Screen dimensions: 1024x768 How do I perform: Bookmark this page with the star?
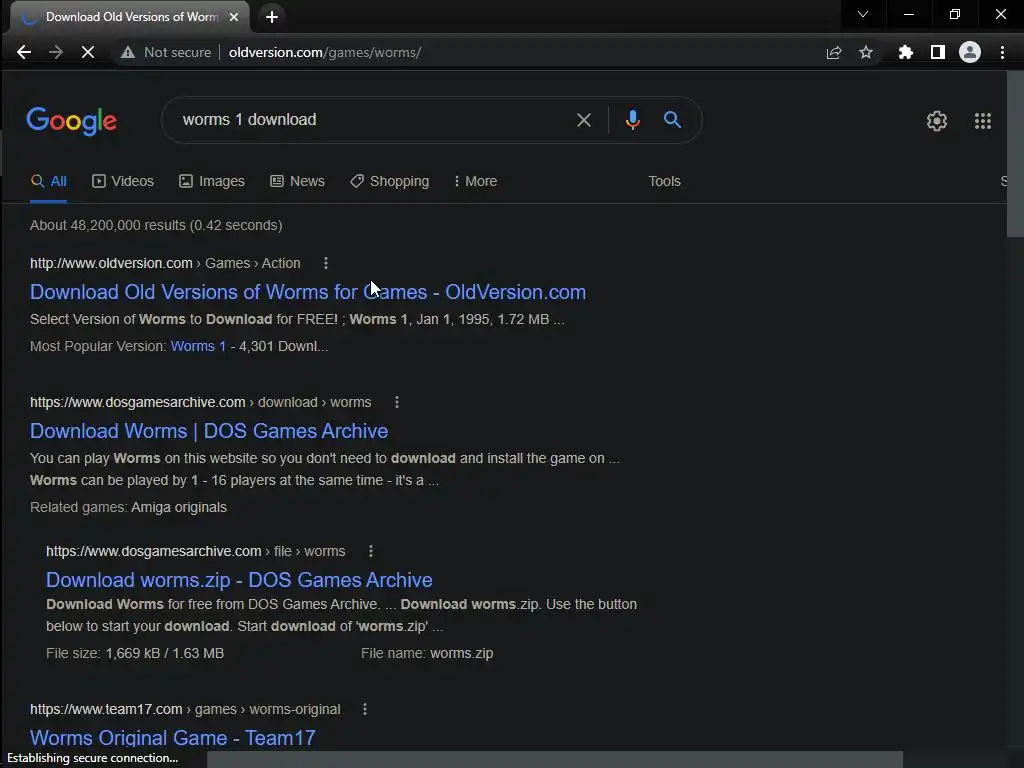tap(866, 52)
